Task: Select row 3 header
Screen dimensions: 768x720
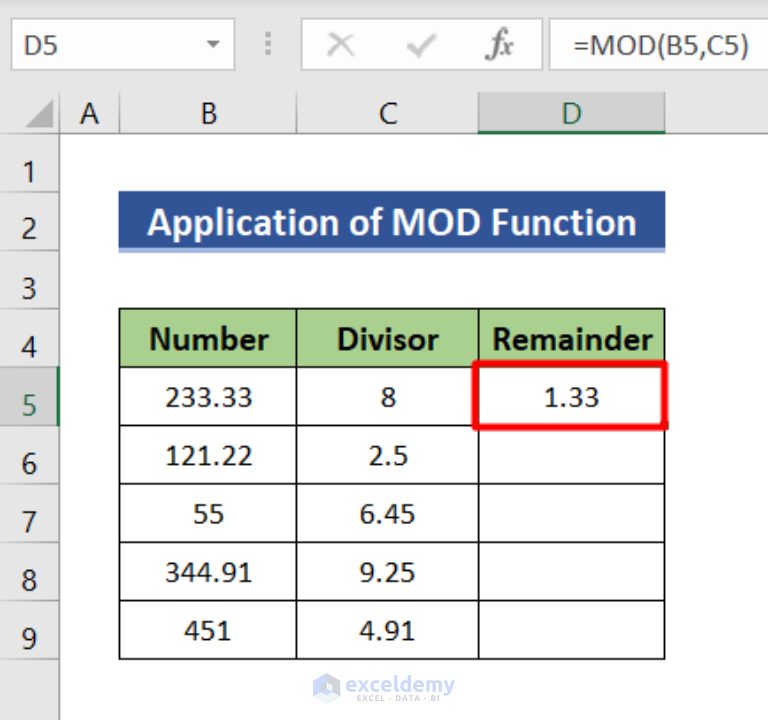Action: 29,280
